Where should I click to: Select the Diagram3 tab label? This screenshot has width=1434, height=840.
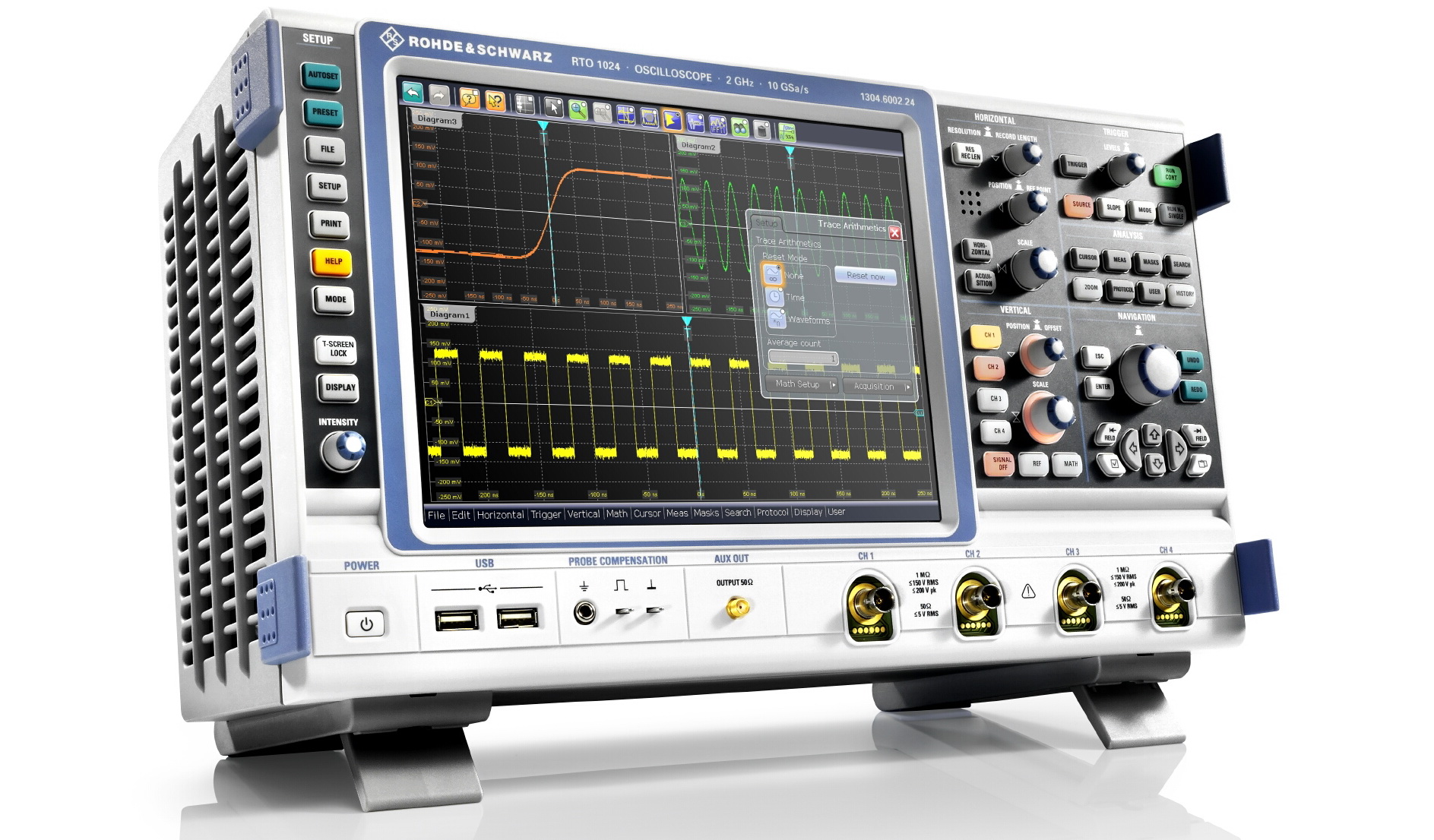437,119
